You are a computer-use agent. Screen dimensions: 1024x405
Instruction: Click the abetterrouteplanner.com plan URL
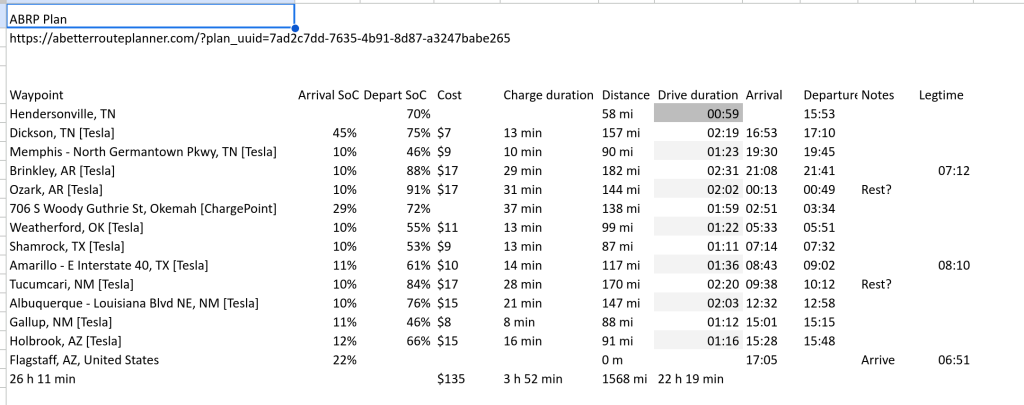coord(260,39)
